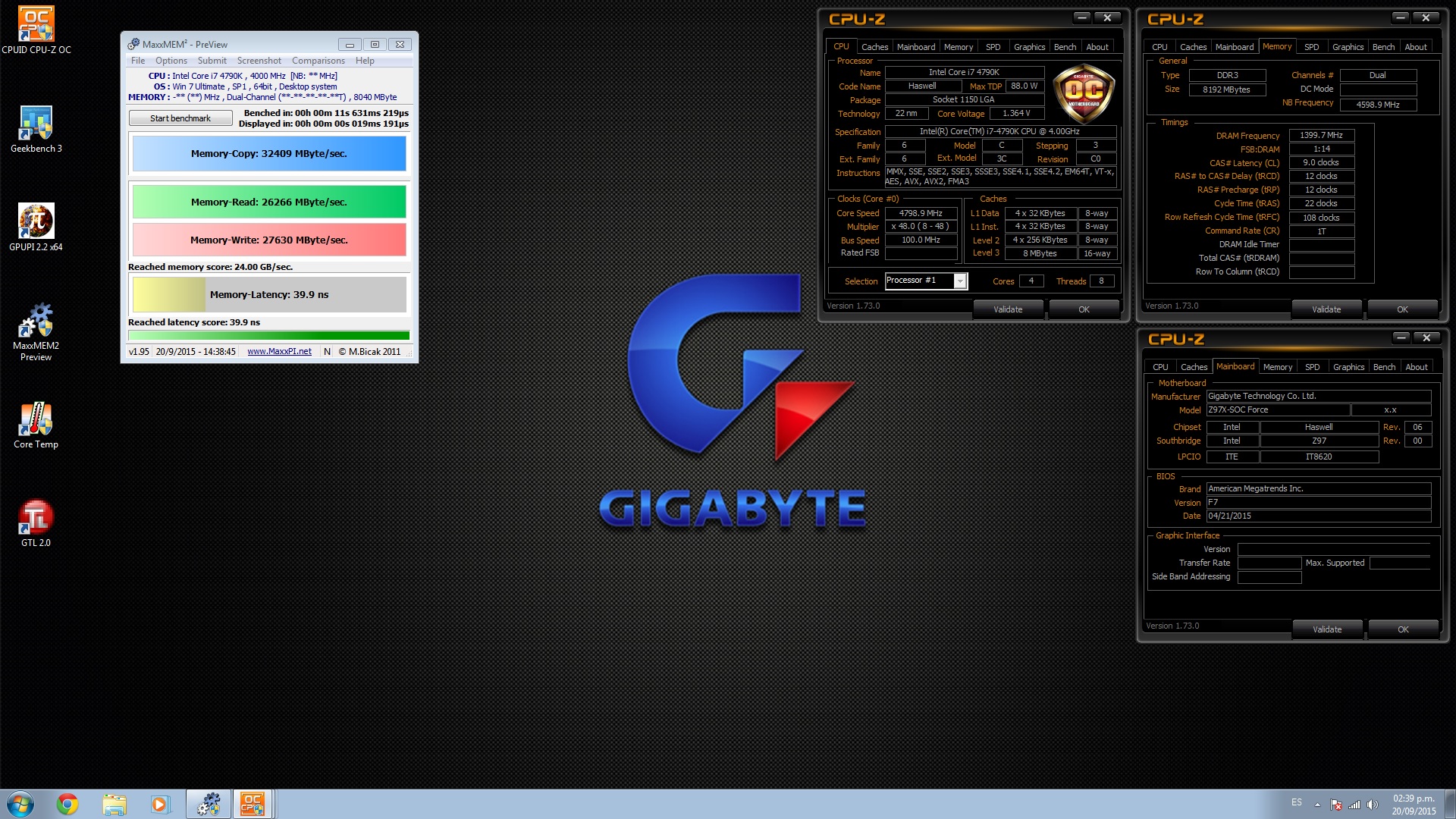1456x819 pixels.
Task: Click the Memory-Latency result bar
Action: click(x=269, y=294)
